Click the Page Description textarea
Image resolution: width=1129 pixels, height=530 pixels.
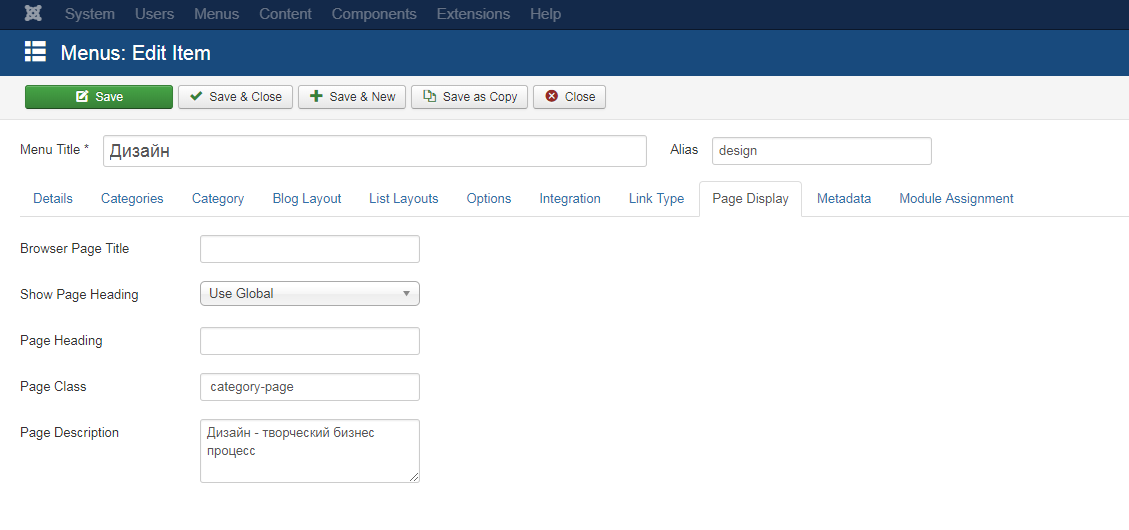click(310, 451)
